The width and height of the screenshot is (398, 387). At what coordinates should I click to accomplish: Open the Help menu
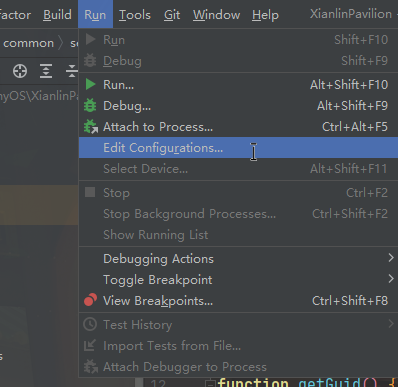[265, 15]
